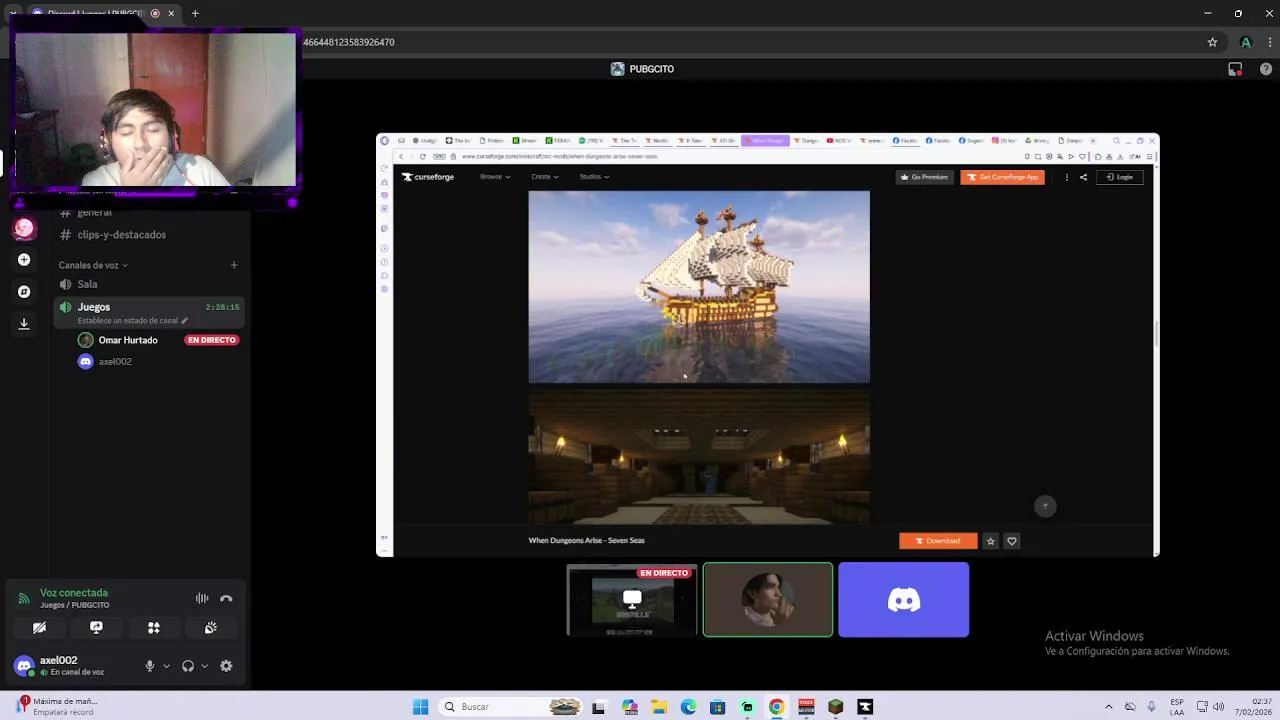Open the Windows Start menu
Viewport: 1280px width, 720px height.
tap(421, 707)
